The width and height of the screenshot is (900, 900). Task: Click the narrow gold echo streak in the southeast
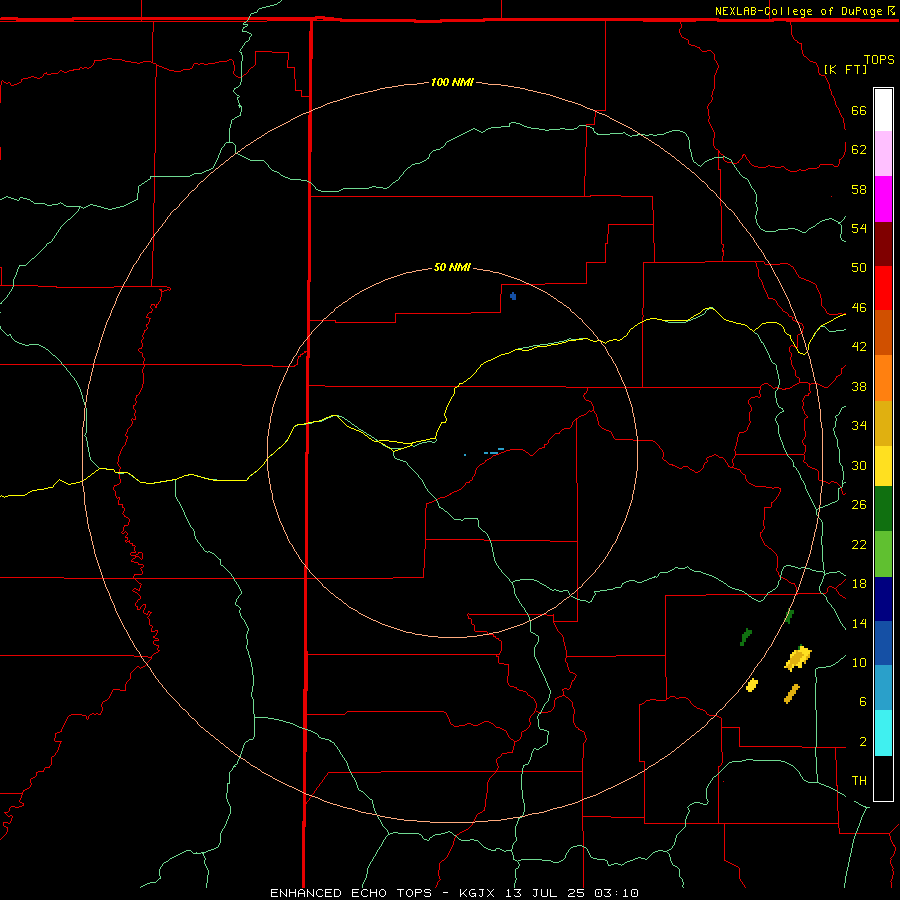pyautogui.click(x=792, y=693)
